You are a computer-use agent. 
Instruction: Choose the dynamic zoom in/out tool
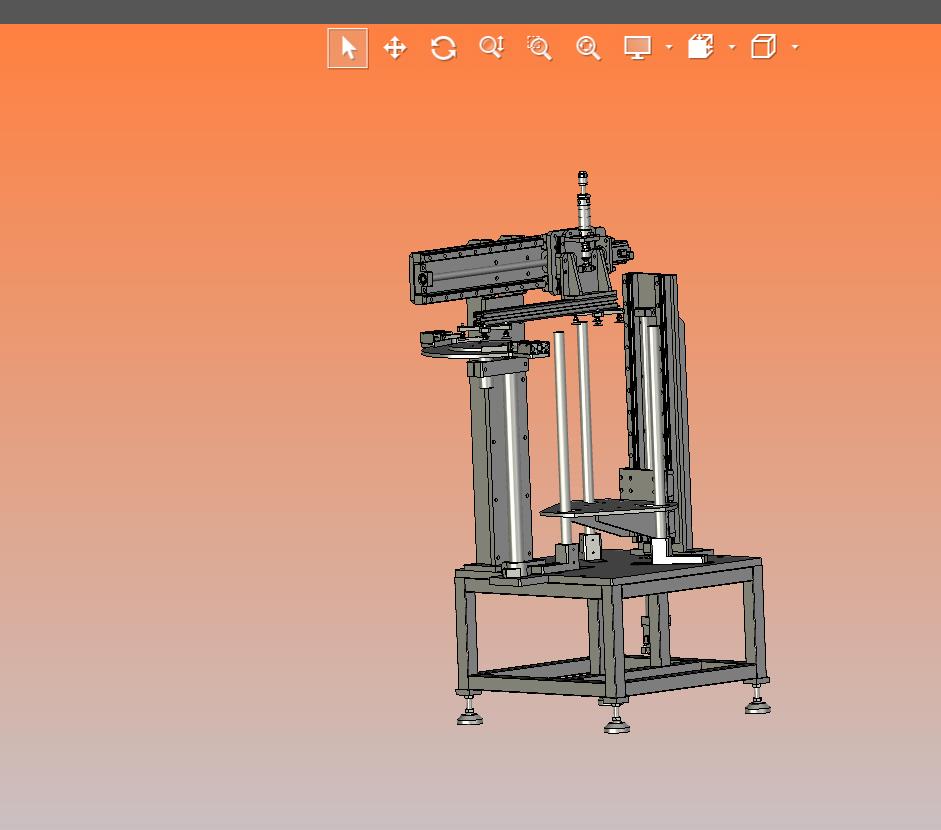[x=492, y=47]
